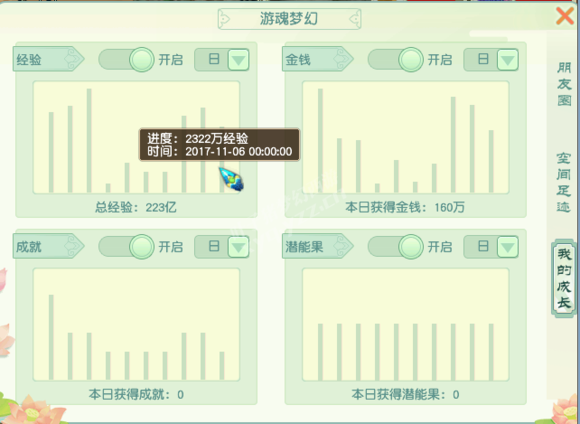Expand the 经验 period dropdown arrow
This screenshot has height=424, width=580.
[238, 60]
